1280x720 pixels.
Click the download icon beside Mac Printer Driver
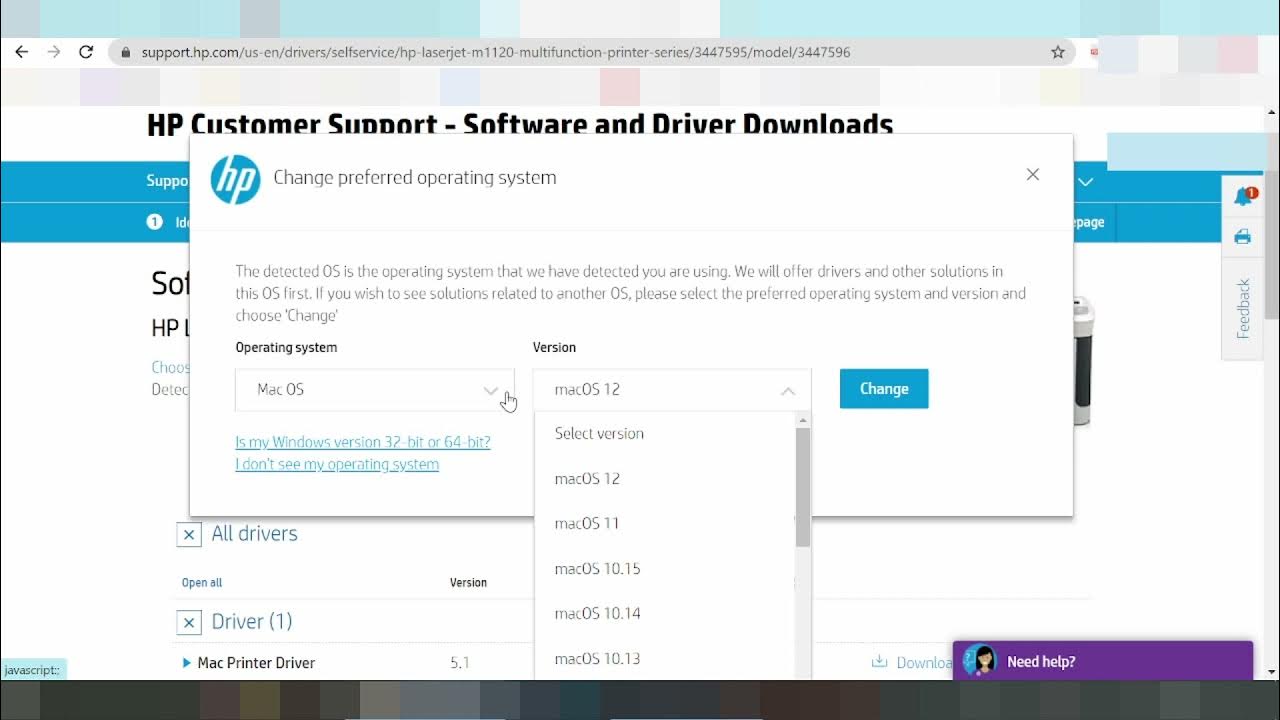tap(880, 662)
